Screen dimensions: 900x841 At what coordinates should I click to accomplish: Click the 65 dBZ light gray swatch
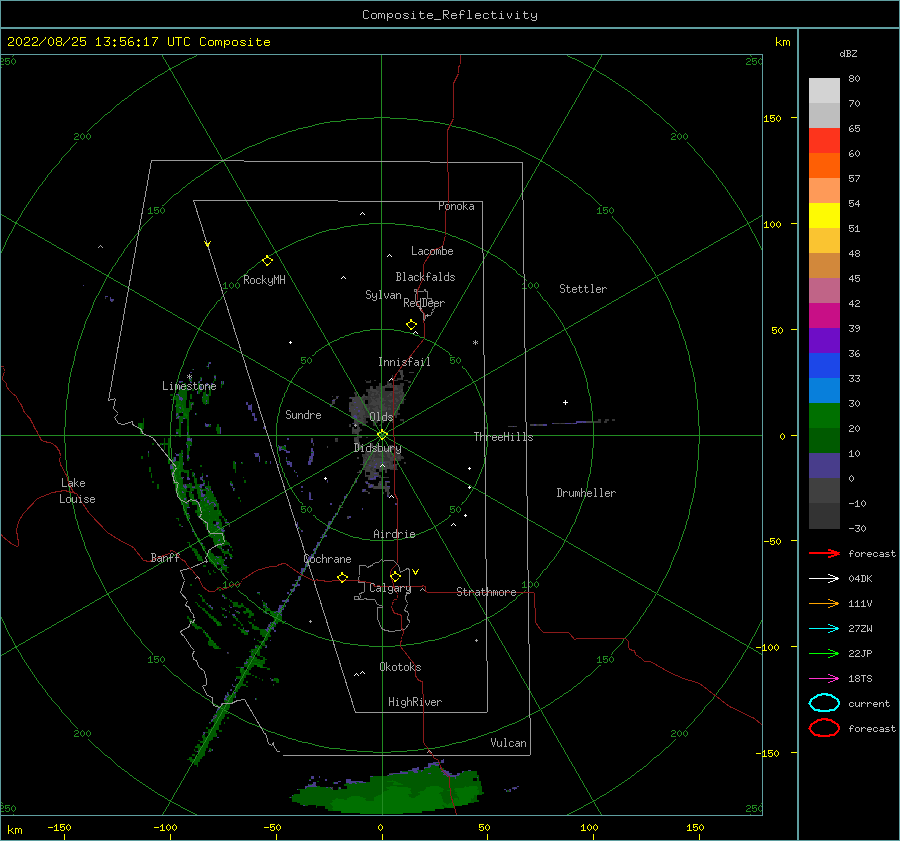(824, 115)
